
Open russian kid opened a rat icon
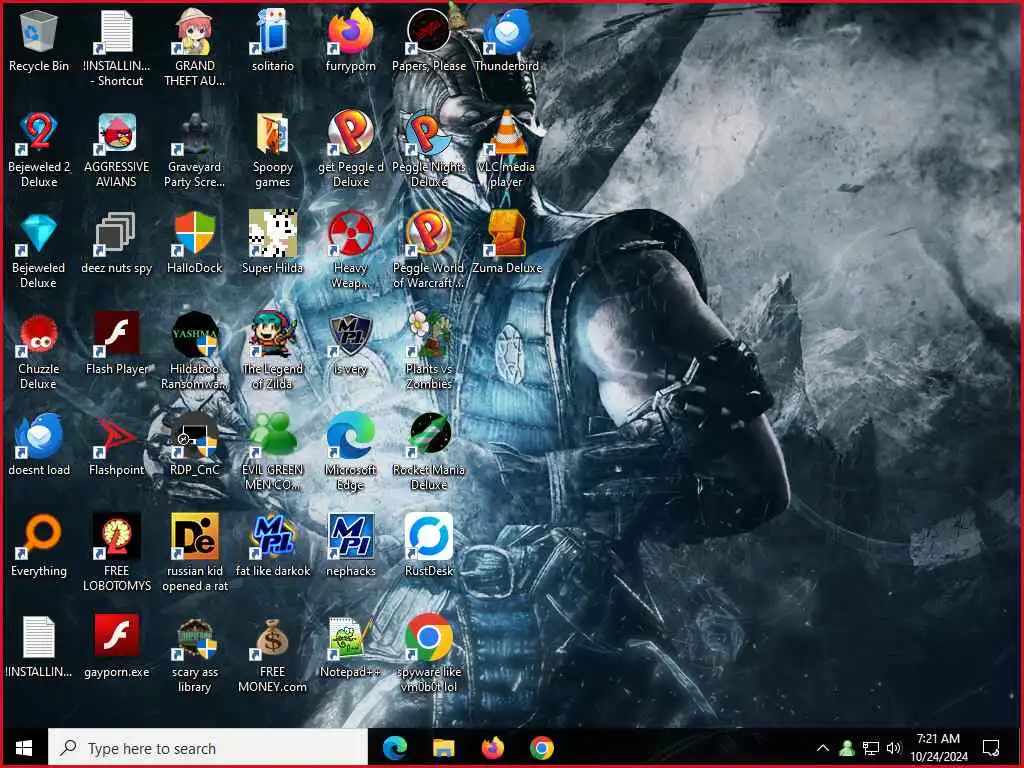(x=195, y=553)
